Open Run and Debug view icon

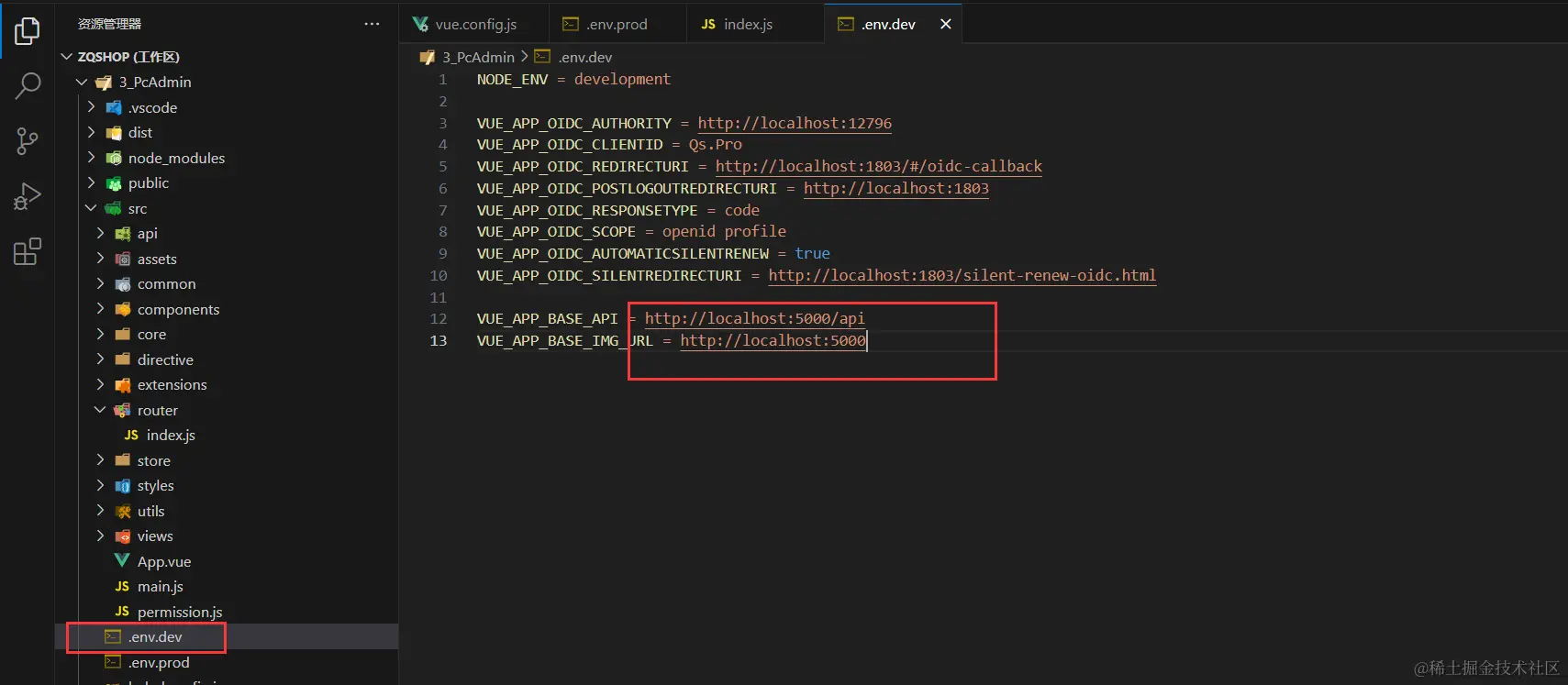pos(28,196)
